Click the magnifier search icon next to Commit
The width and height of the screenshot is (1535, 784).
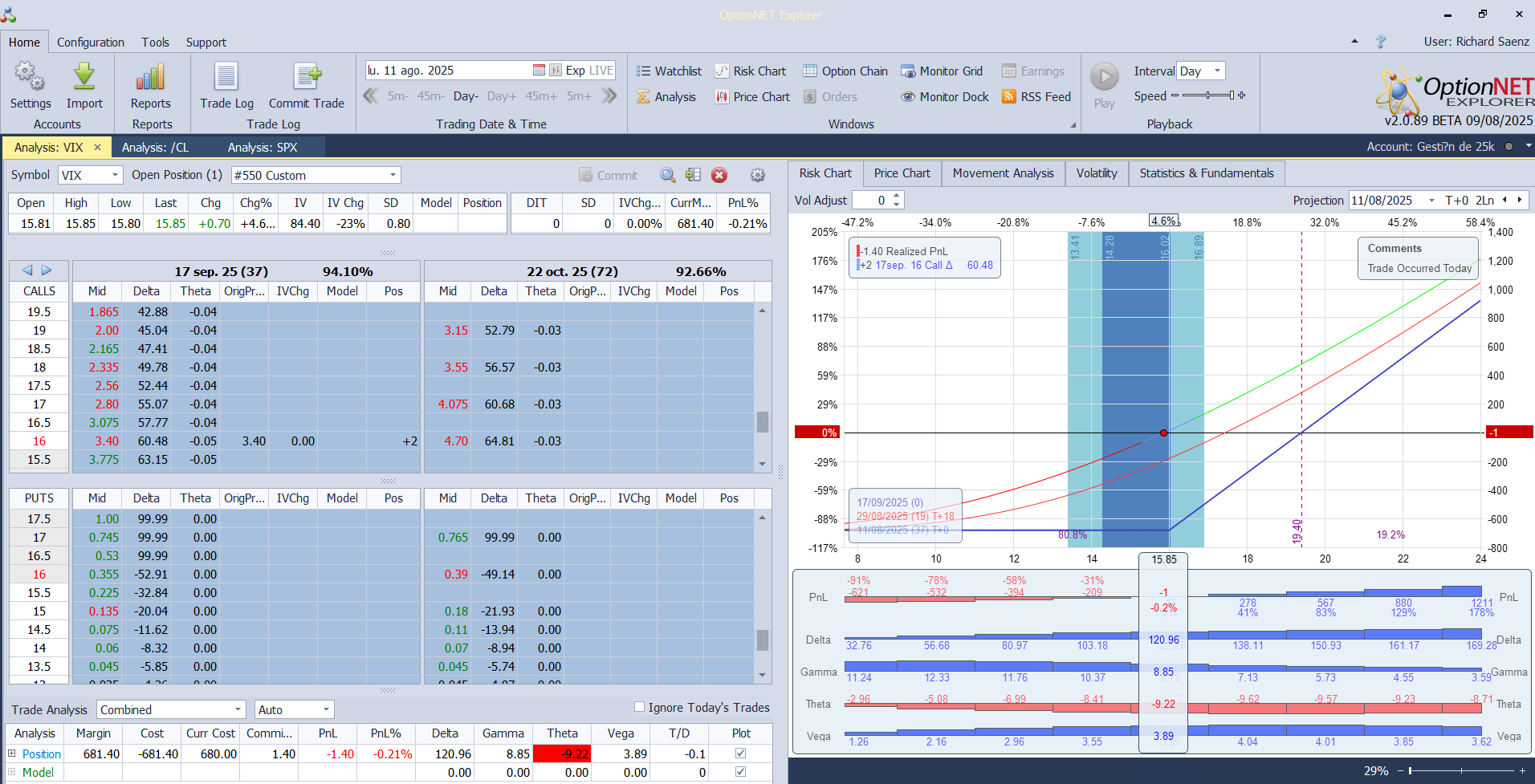click(668, 175)
